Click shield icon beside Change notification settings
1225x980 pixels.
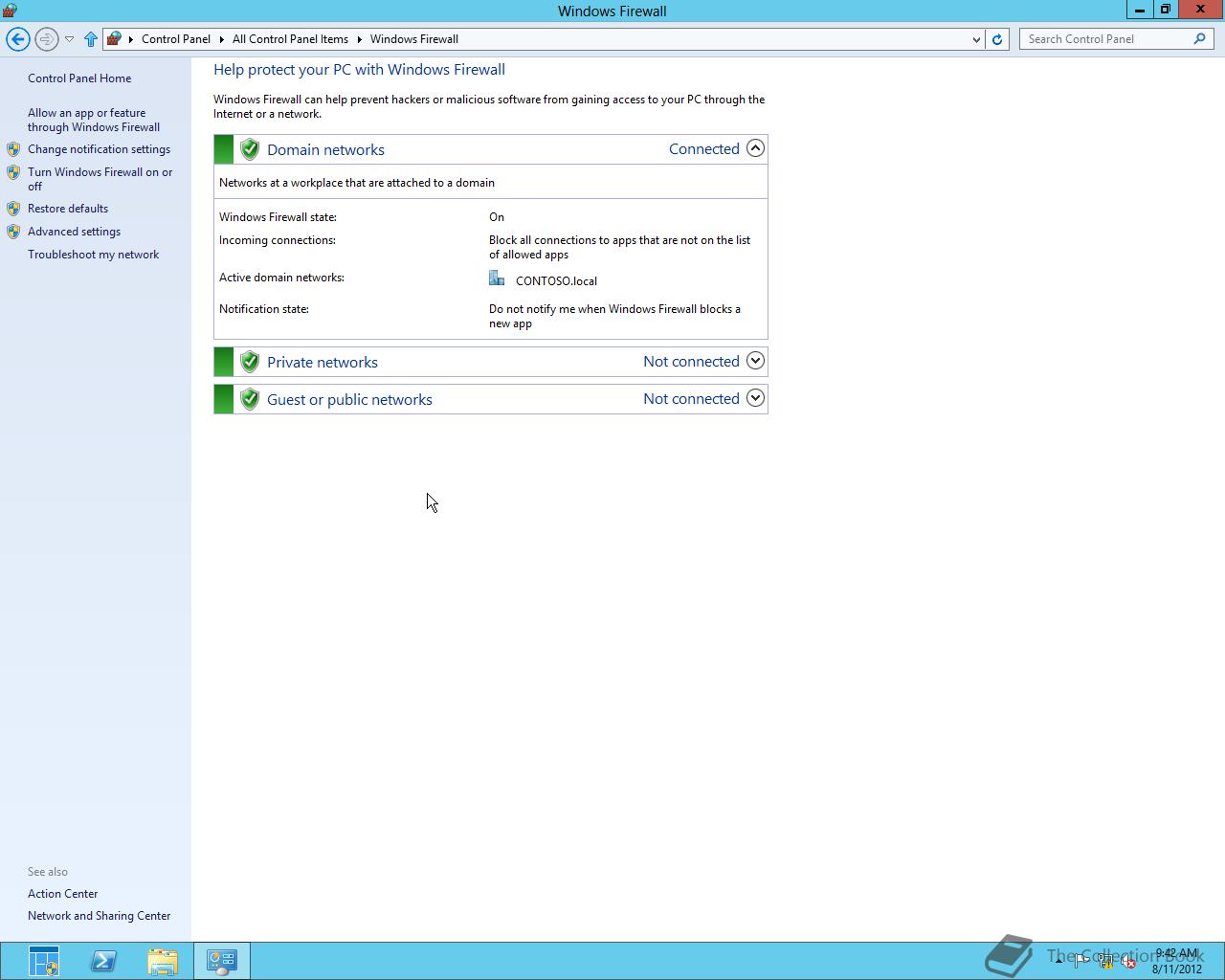[x=13, y=149]
